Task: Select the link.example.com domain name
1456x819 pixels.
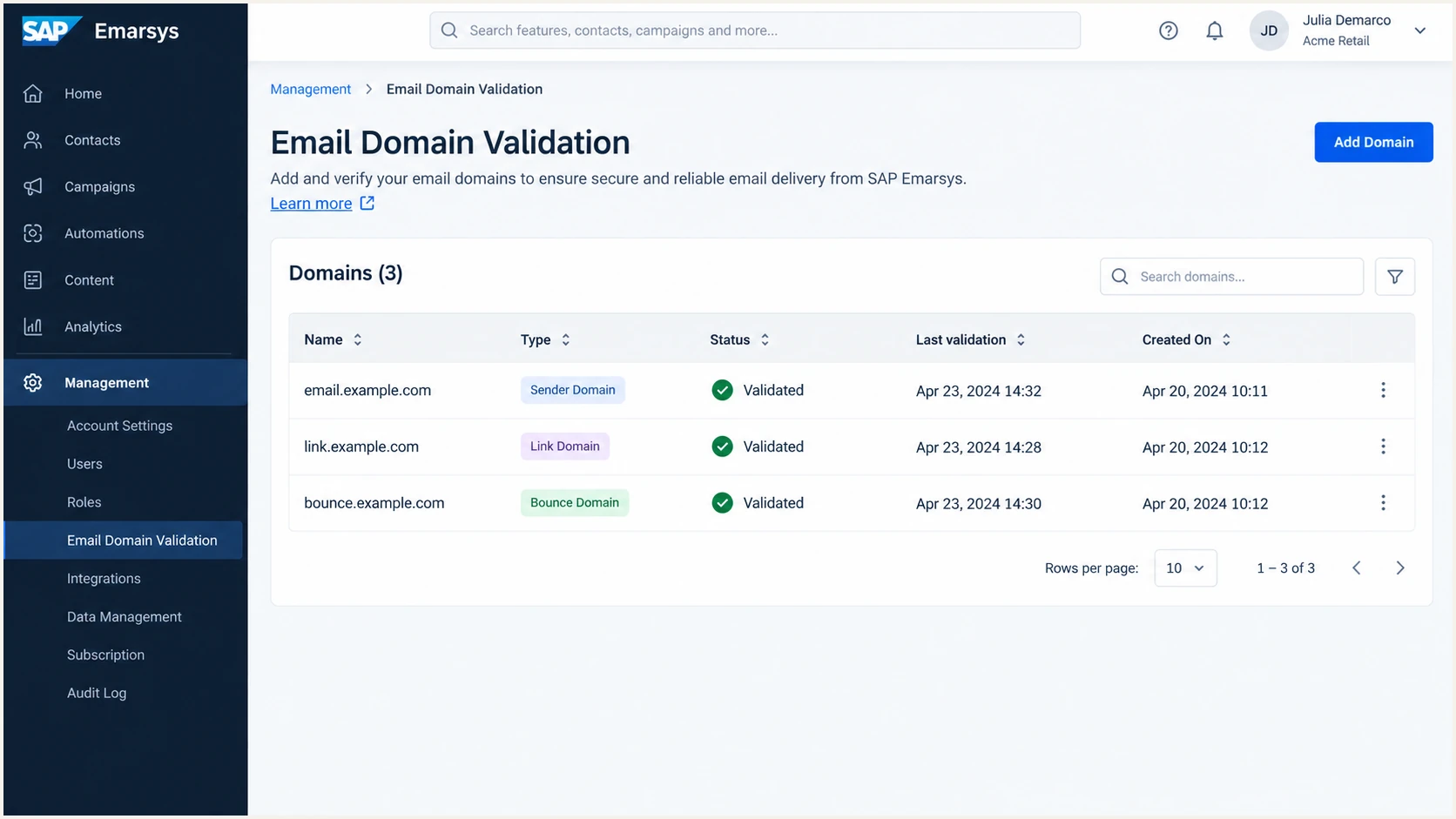Action: pyautogui.click(x=361, y=446)
